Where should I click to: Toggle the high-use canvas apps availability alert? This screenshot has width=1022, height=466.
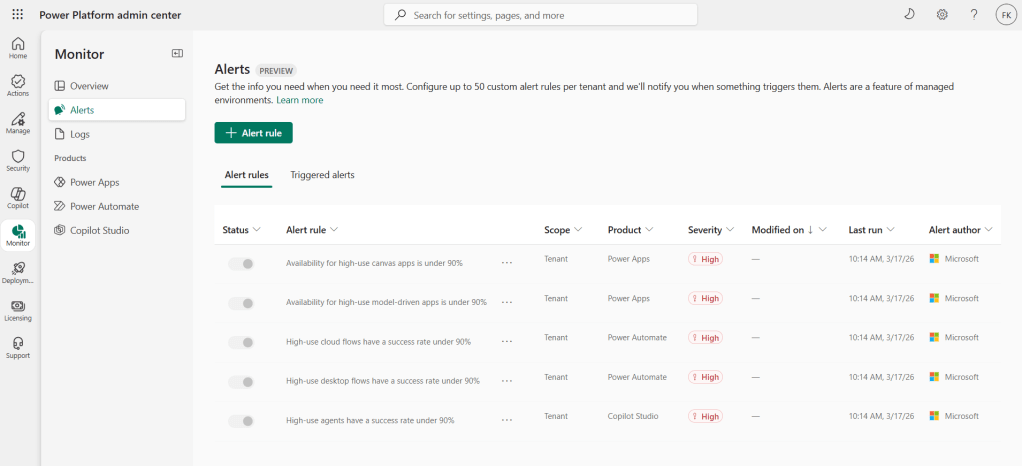click(240, 263)
